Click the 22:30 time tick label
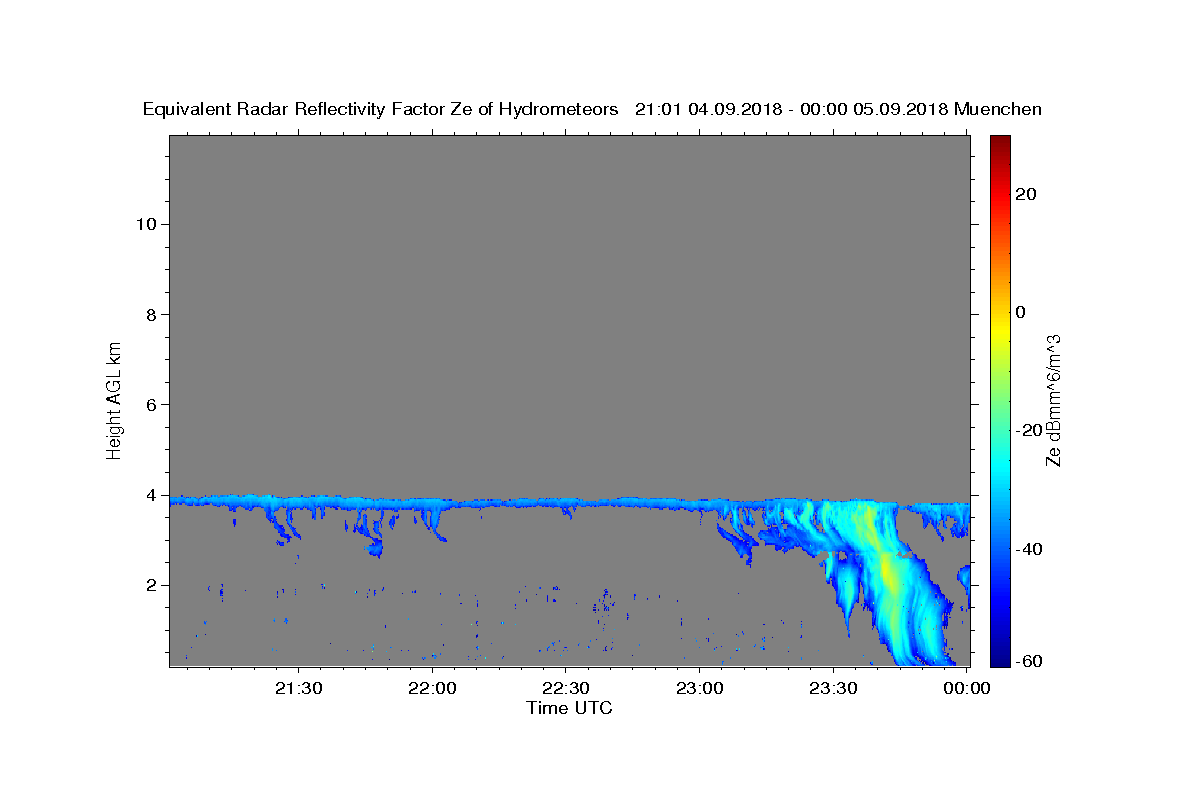 tap(566, 688)
